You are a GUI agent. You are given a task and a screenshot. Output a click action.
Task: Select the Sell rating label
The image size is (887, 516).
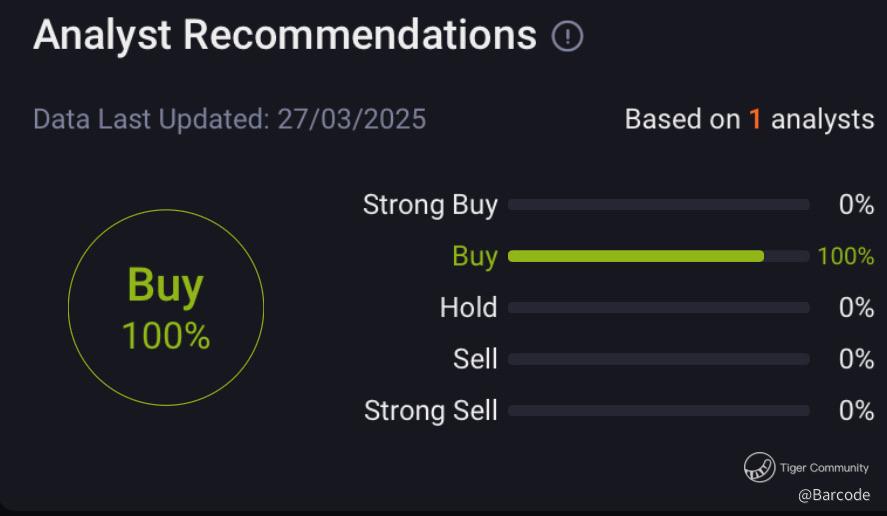click(475, 359)
